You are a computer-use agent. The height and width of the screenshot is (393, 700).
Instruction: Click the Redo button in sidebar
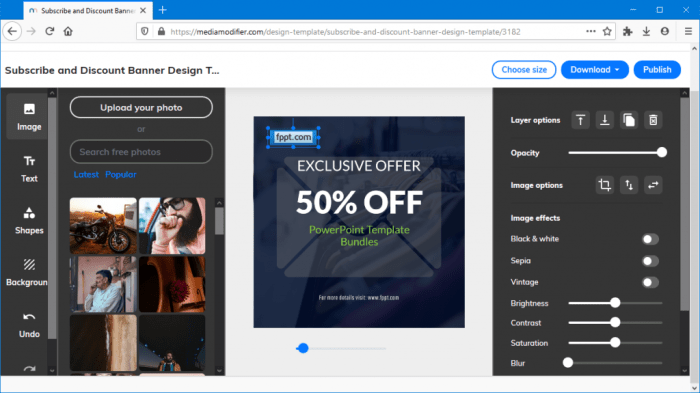29,369
